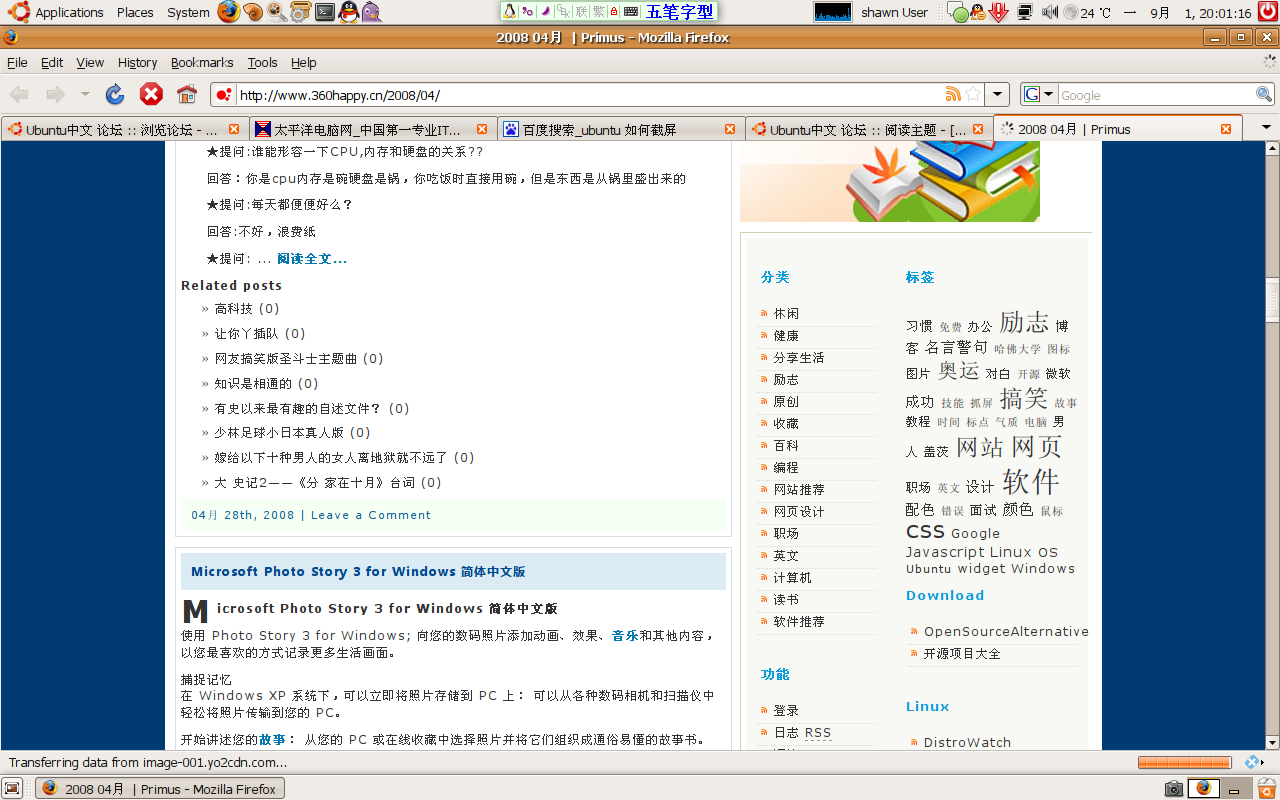Switch to the 太平洋电脑网 tab
This screenshot has height=800, width=1280.
[x=372, y=129]
